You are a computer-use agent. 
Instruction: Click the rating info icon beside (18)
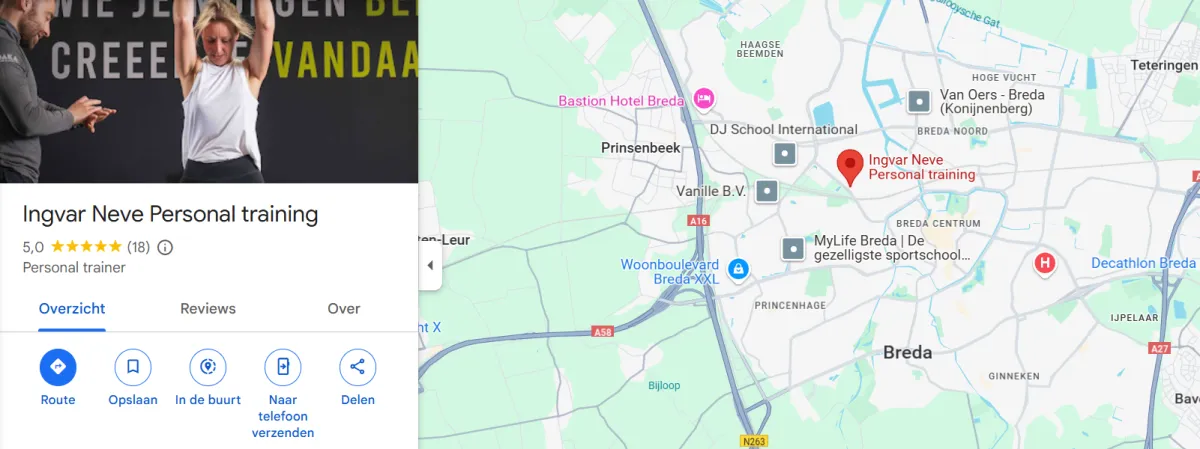pos(166,247)
